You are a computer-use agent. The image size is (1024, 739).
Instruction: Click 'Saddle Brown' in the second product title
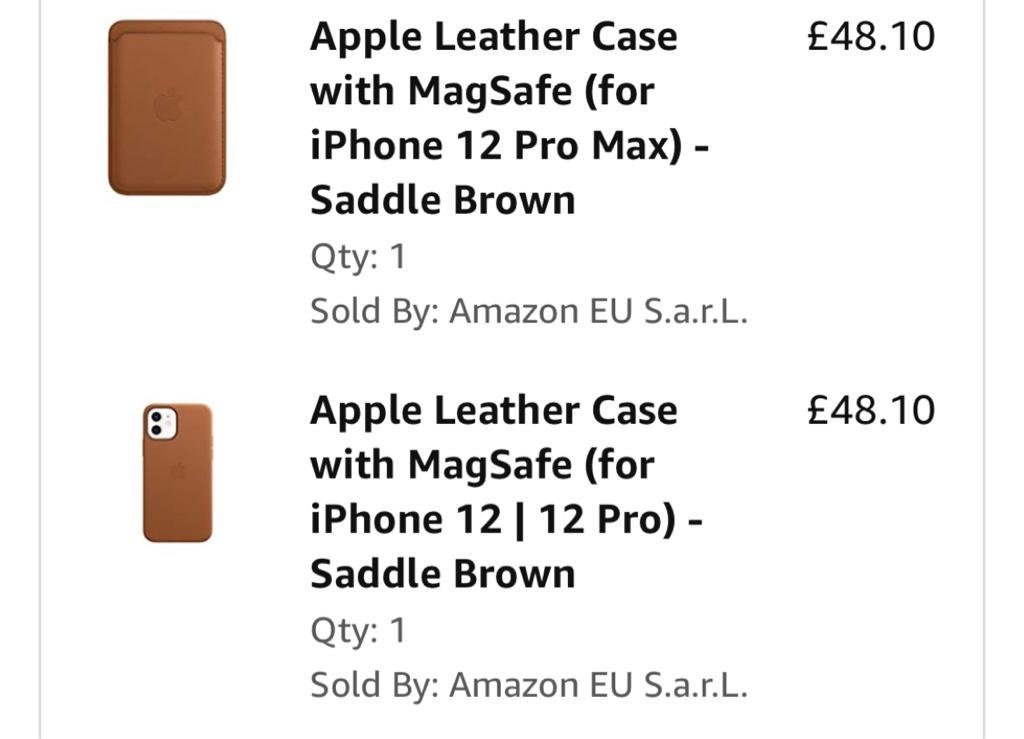(x=442, y=574)
